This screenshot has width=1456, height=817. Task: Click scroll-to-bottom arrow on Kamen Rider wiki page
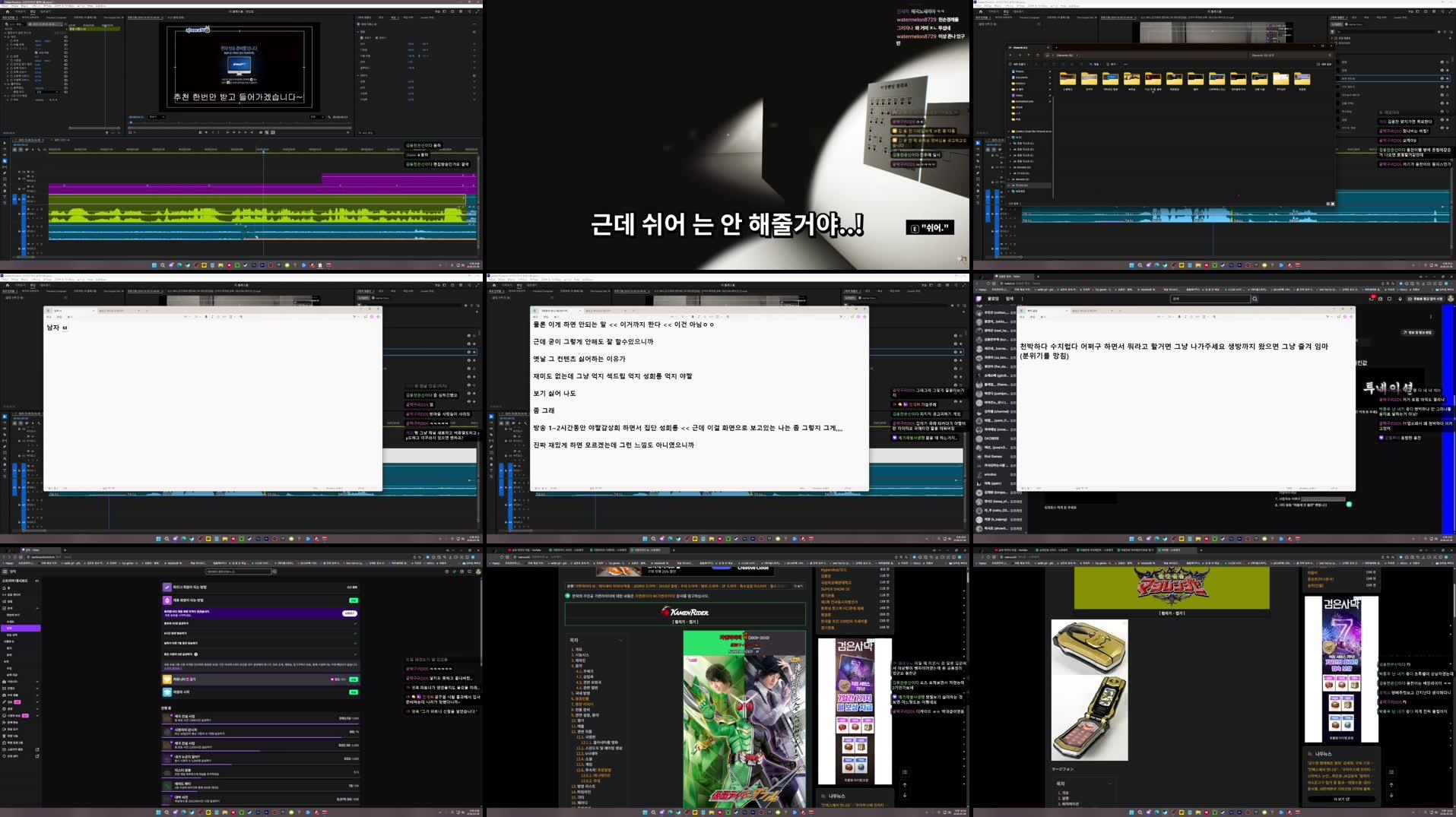click(905, 796)
